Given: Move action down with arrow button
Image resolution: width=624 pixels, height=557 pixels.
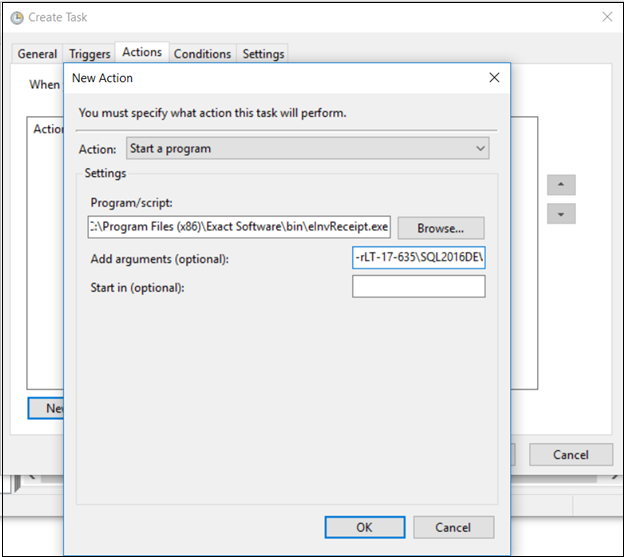Looking at the screenshot, I should (561, 214).
